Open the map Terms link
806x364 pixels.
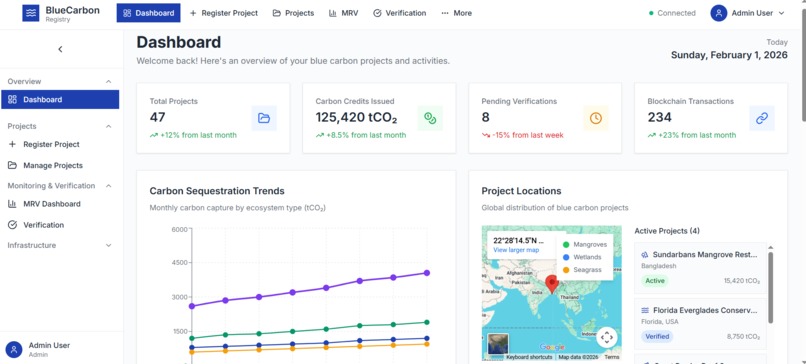612,357
